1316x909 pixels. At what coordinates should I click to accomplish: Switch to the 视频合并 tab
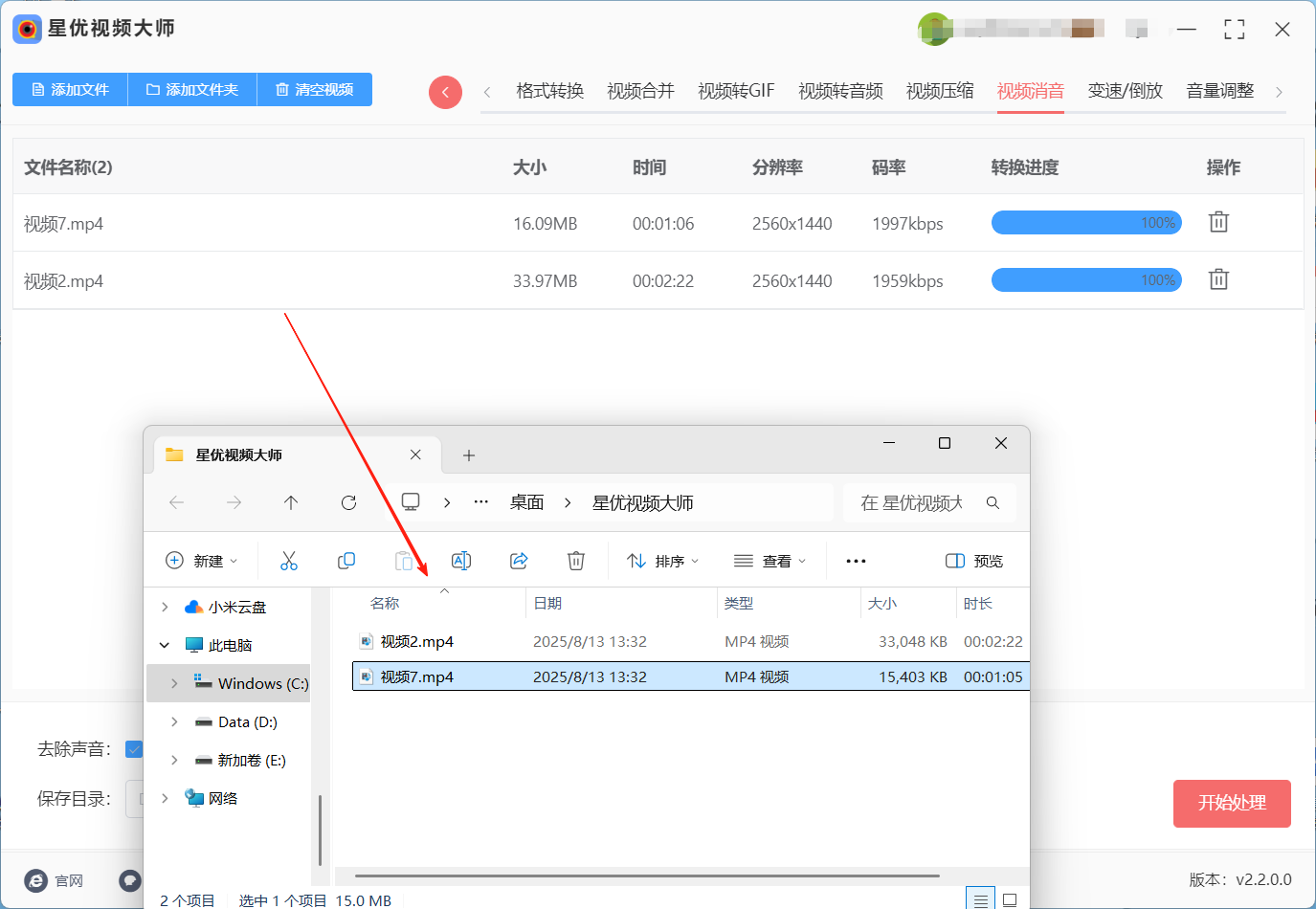click(640, 91)
